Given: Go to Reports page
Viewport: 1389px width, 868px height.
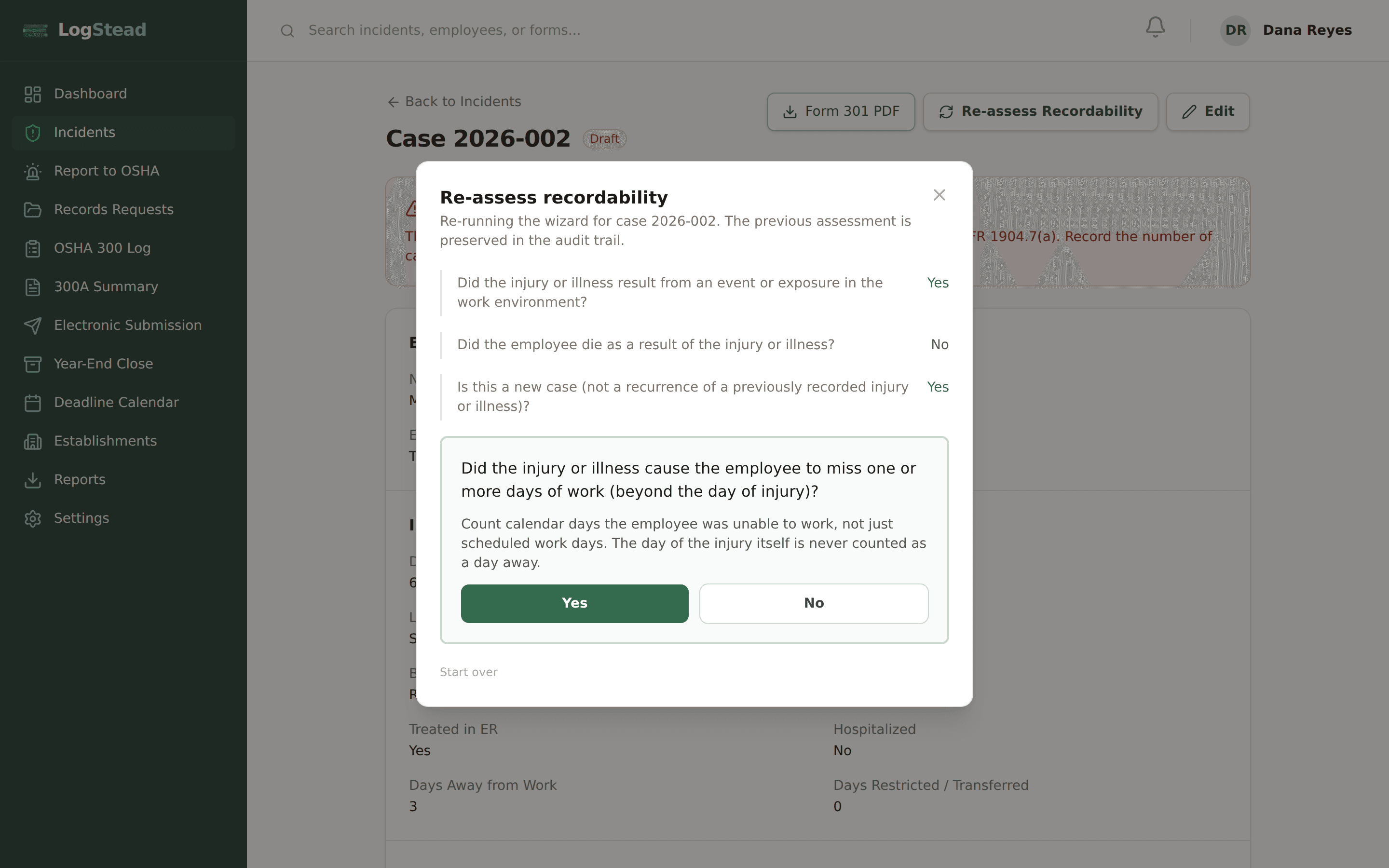Looking at the screenshot, I should coord(123,479).
